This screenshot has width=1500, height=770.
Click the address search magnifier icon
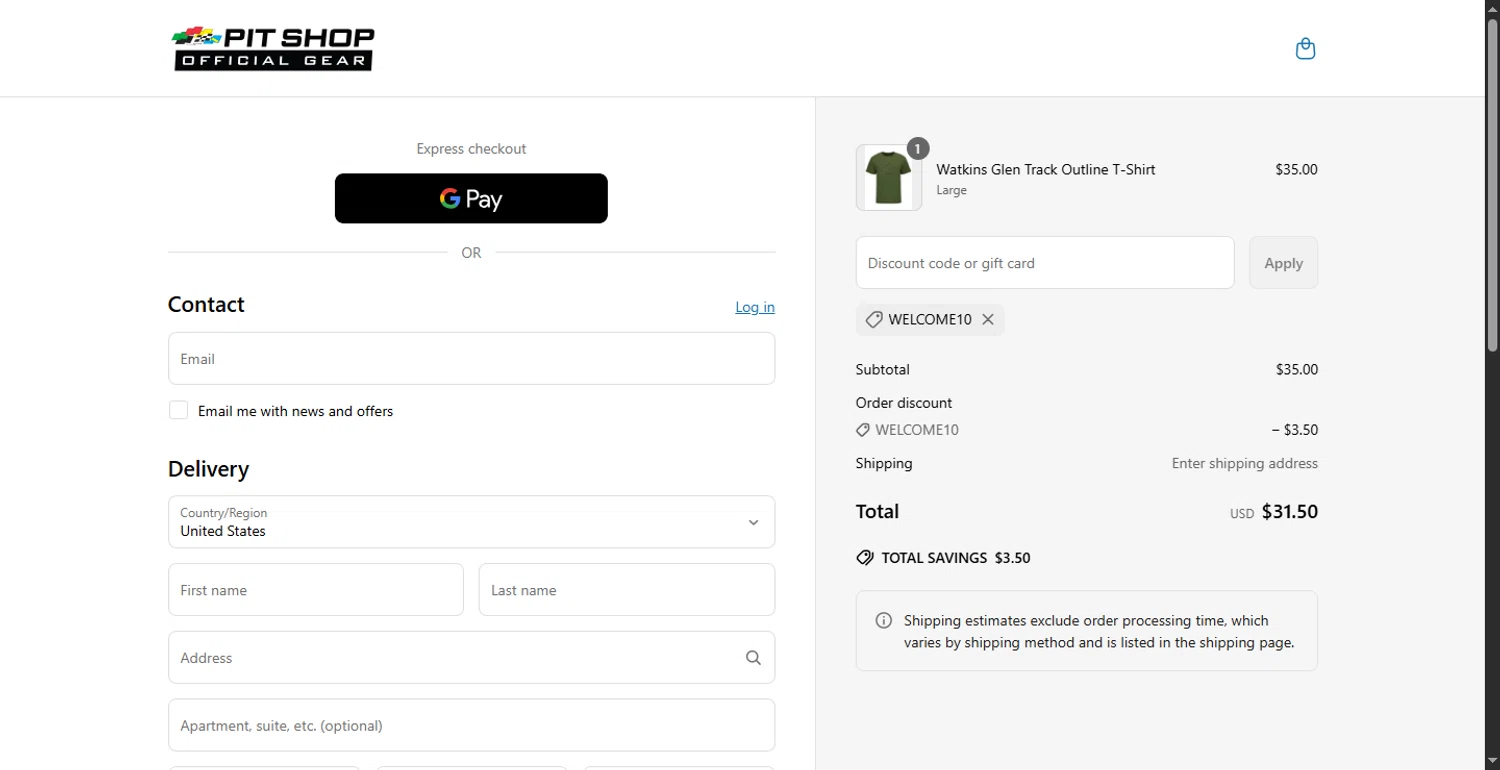(753, 658)
